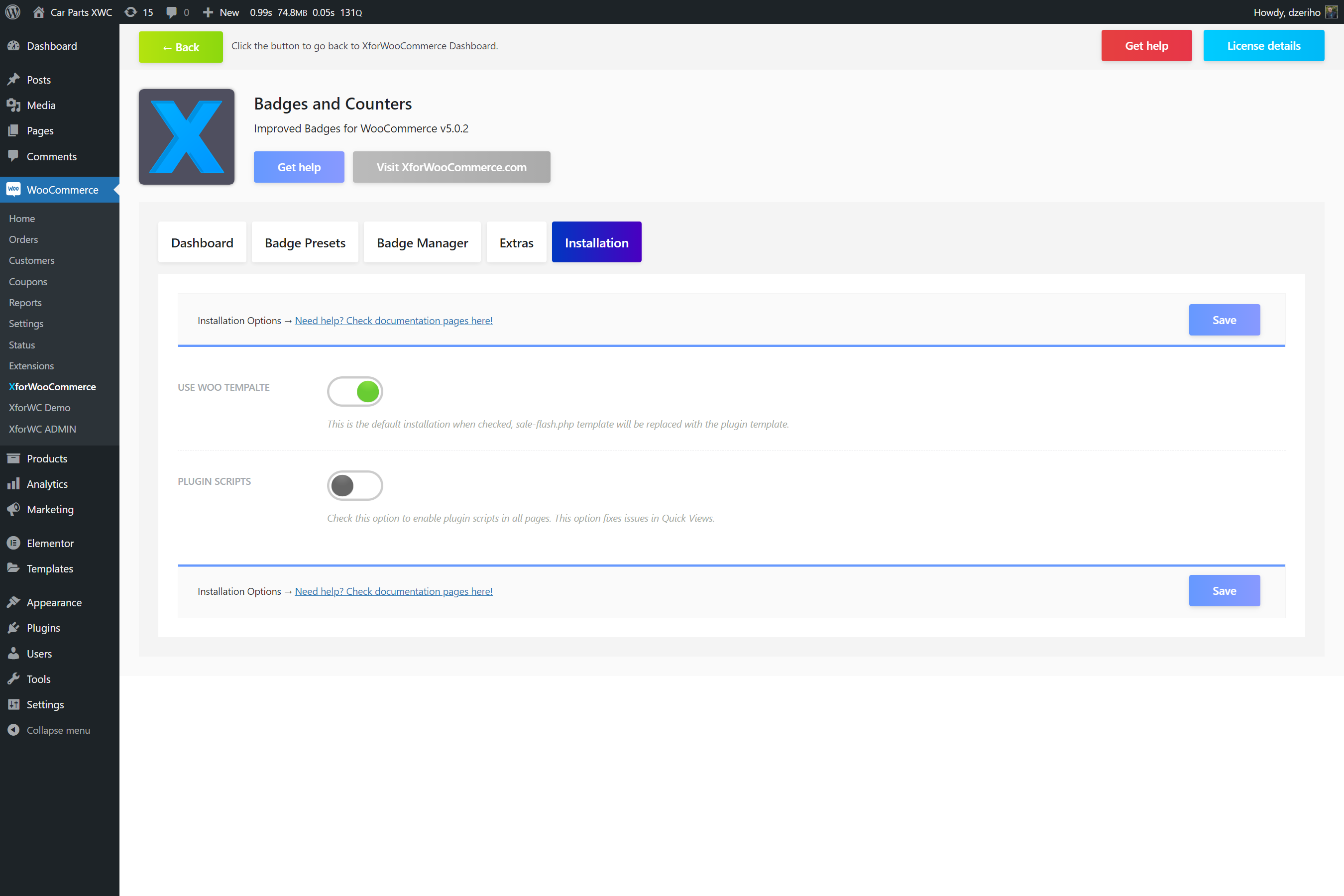Click the blue X plugin logo
Image resolution: width=1344 pixels, height=896 pixels.
186,136
